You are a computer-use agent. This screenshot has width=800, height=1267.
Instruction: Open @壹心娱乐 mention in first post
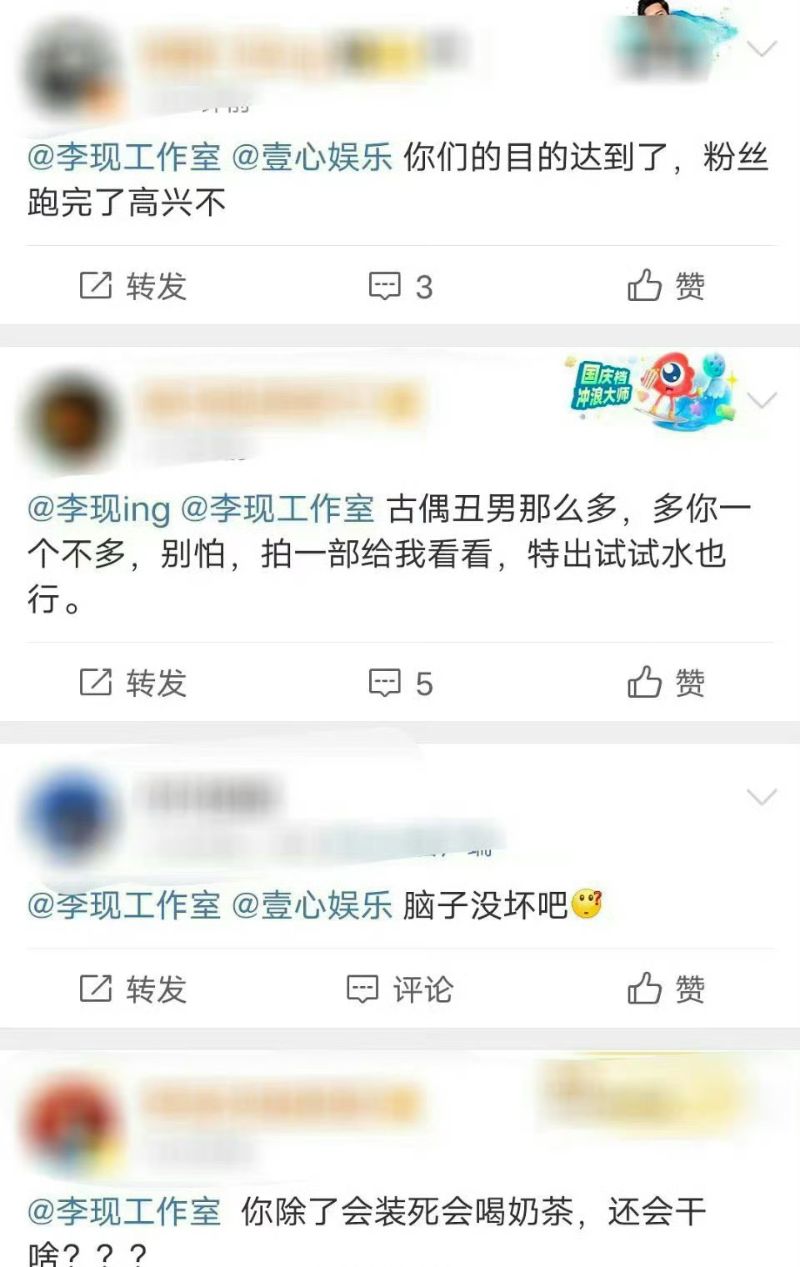coord(312,159)
